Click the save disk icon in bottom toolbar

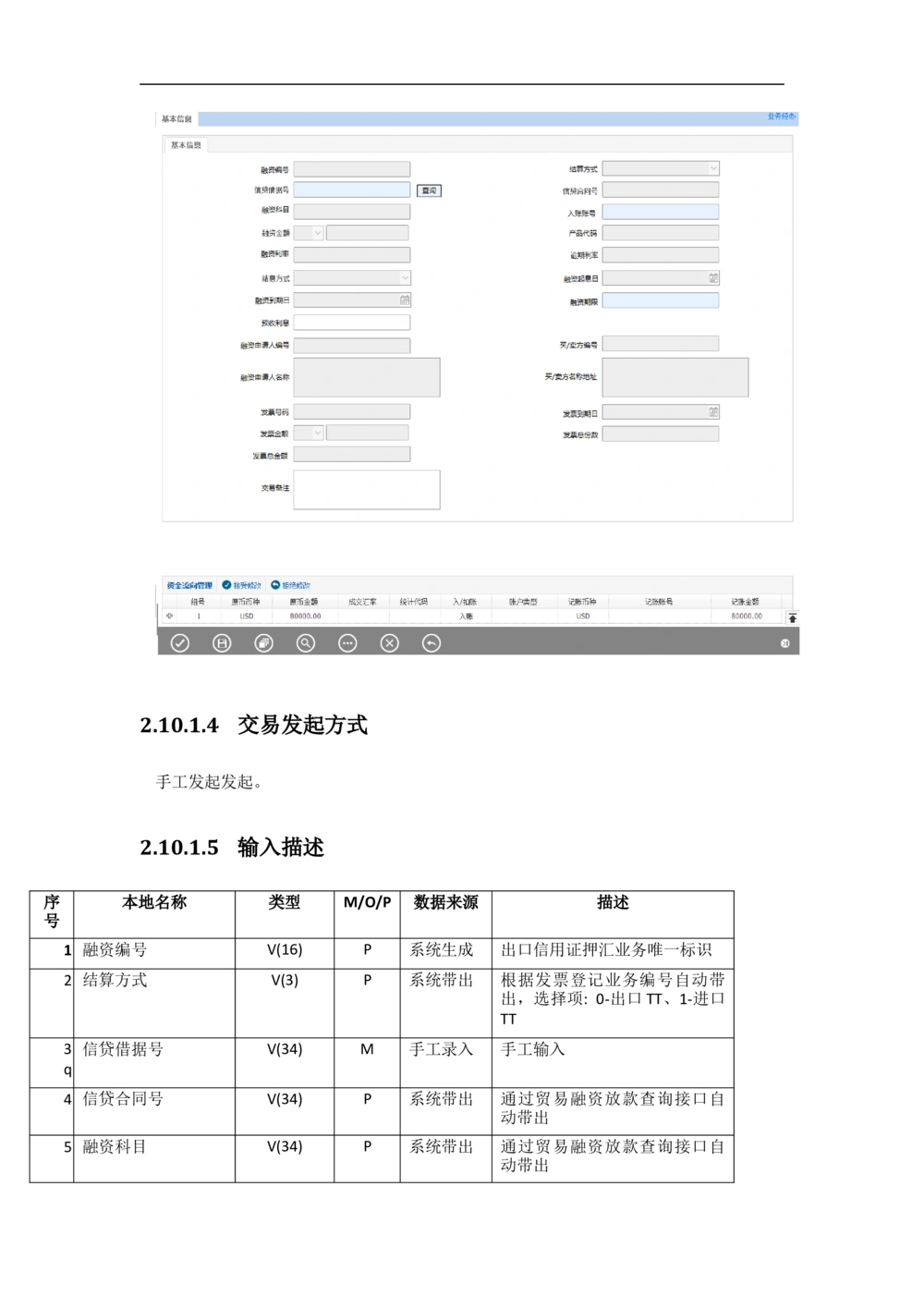(222, 643)
